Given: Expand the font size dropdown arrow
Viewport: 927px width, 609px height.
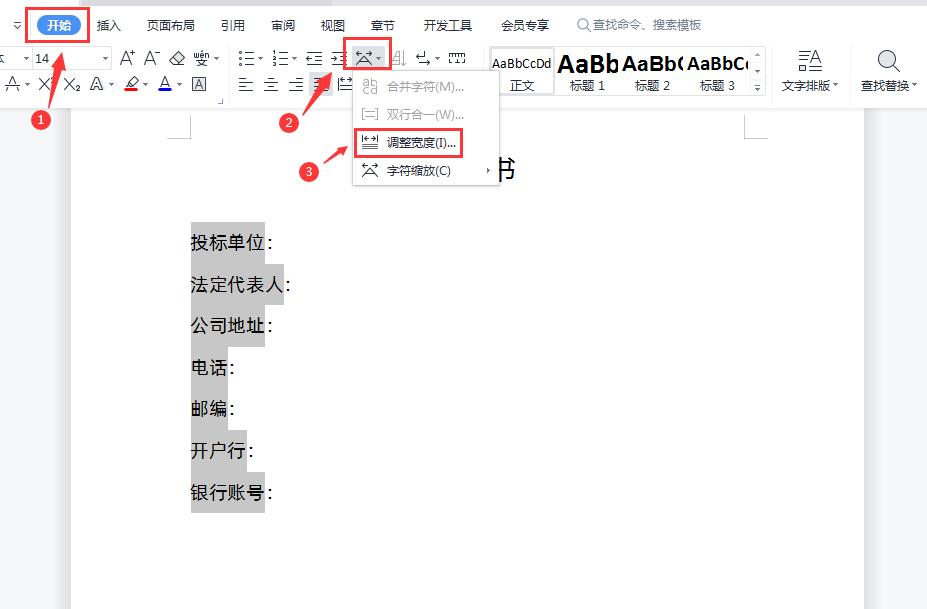Looking at the screenshot, I should pyautogui.click(x=105, y=59).
